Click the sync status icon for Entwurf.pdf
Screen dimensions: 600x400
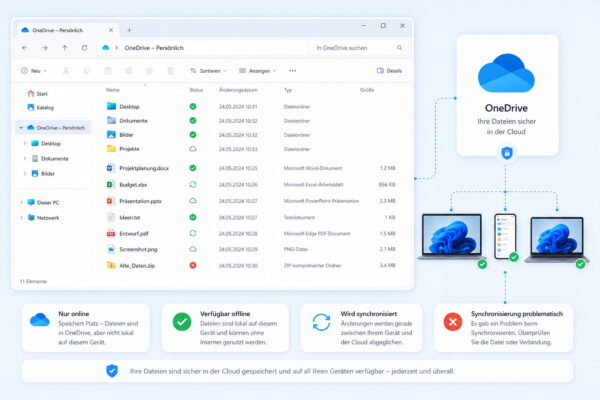193,233
